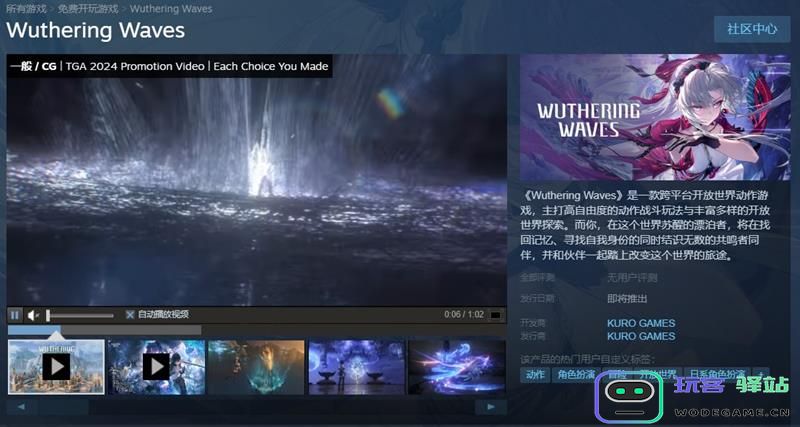The height and width of the screenshot is (427, 800).
Task: Click the Wuthering Waves breadcrumb link
Action: coord(171,9)
